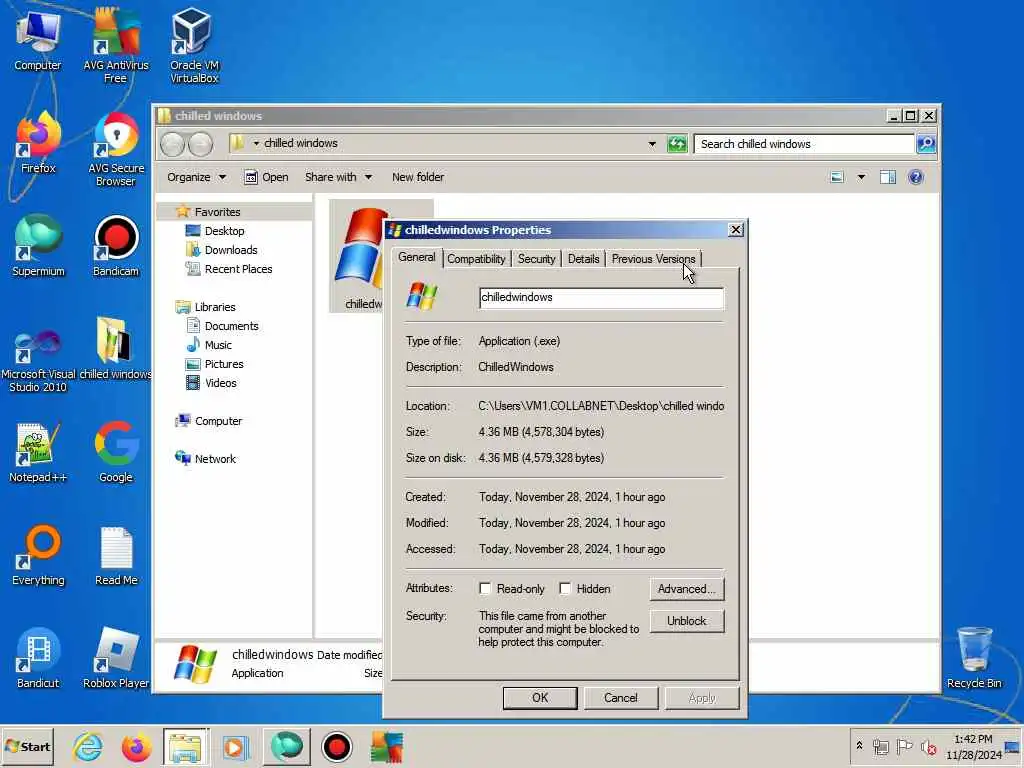Select Network in navigation pane
The width and height of the screenshot is (1024, 768).
[206, 458]
